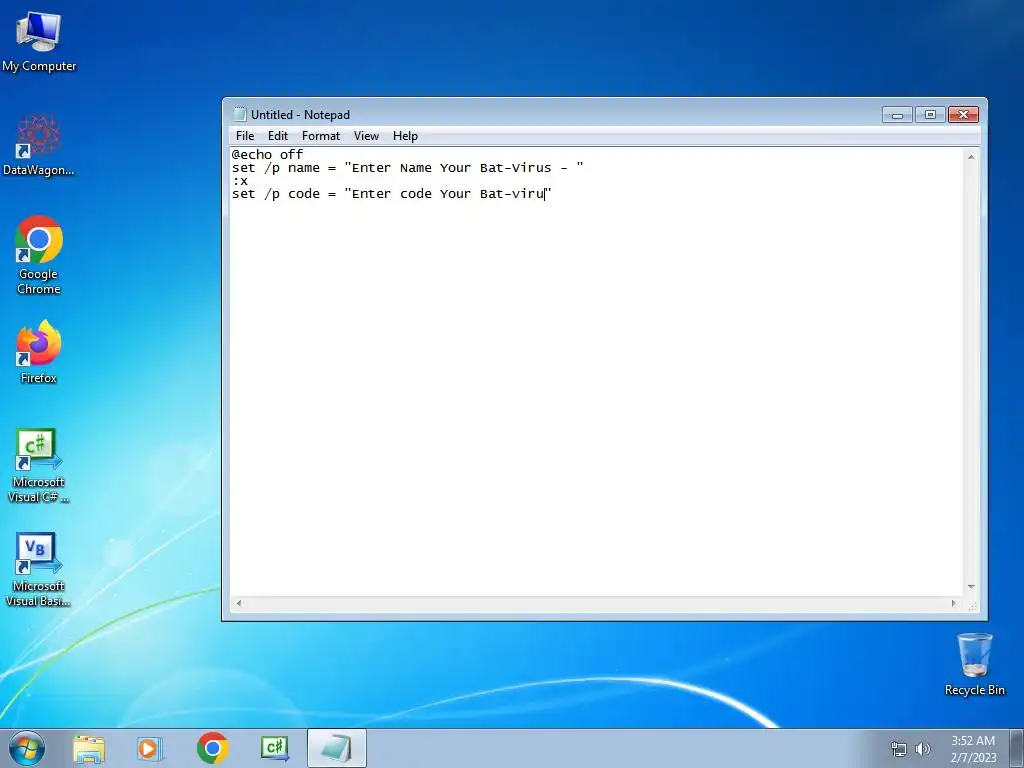
Task: Open the Format menu in Notepad
Action: click(321, 136)
